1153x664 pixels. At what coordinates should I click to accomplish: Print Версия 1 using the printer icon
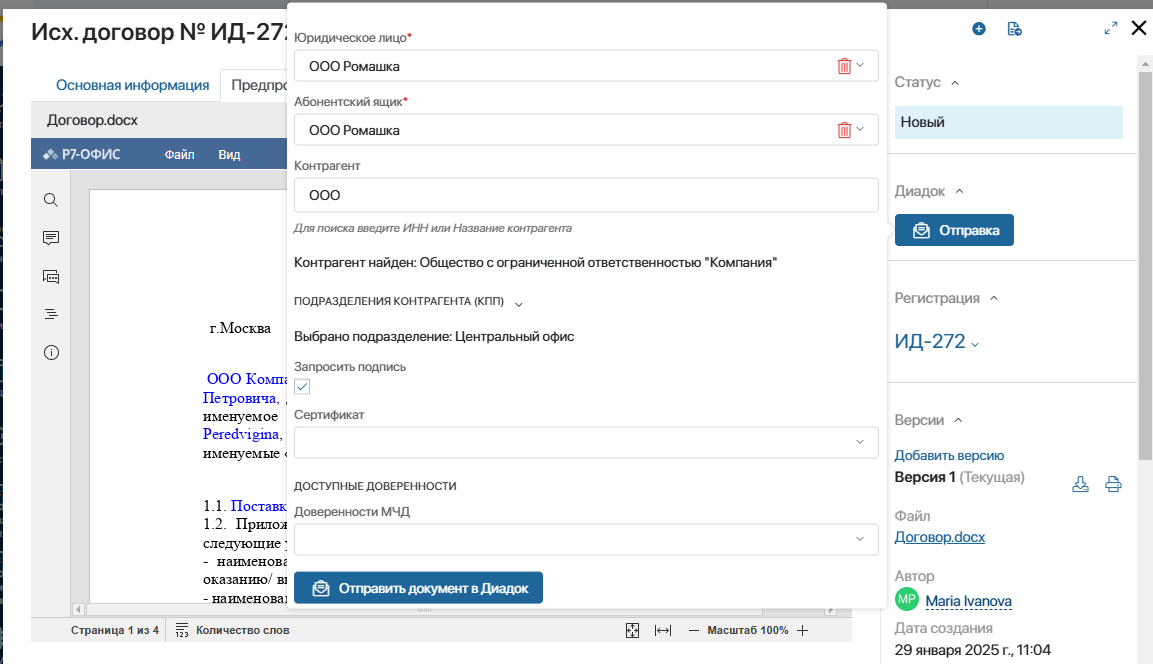(x=1113, y=484)
